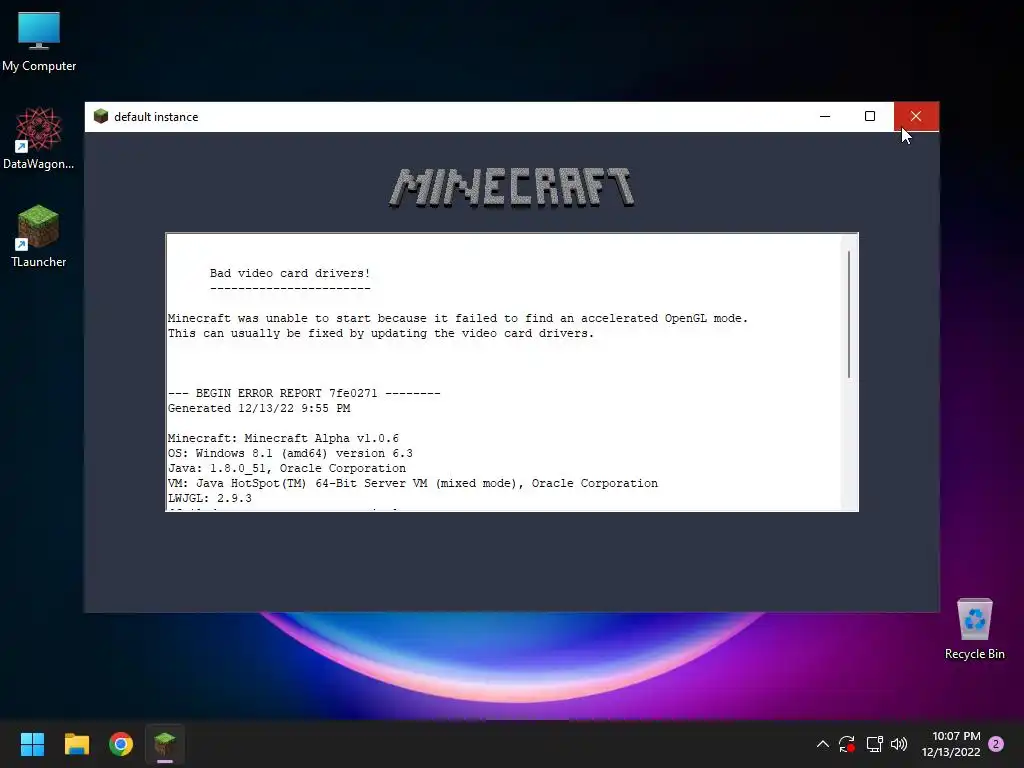Click the 'Bad video card drivers!' heading

click(290, 273)
